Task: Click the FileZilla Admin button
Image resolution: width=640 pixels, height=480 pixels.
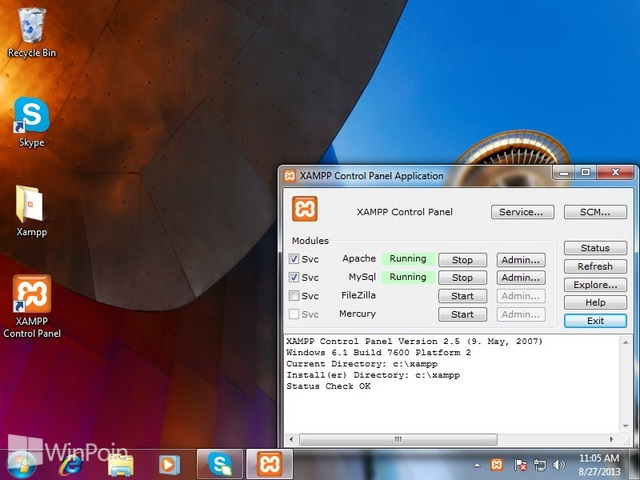Action: [521, 296]
